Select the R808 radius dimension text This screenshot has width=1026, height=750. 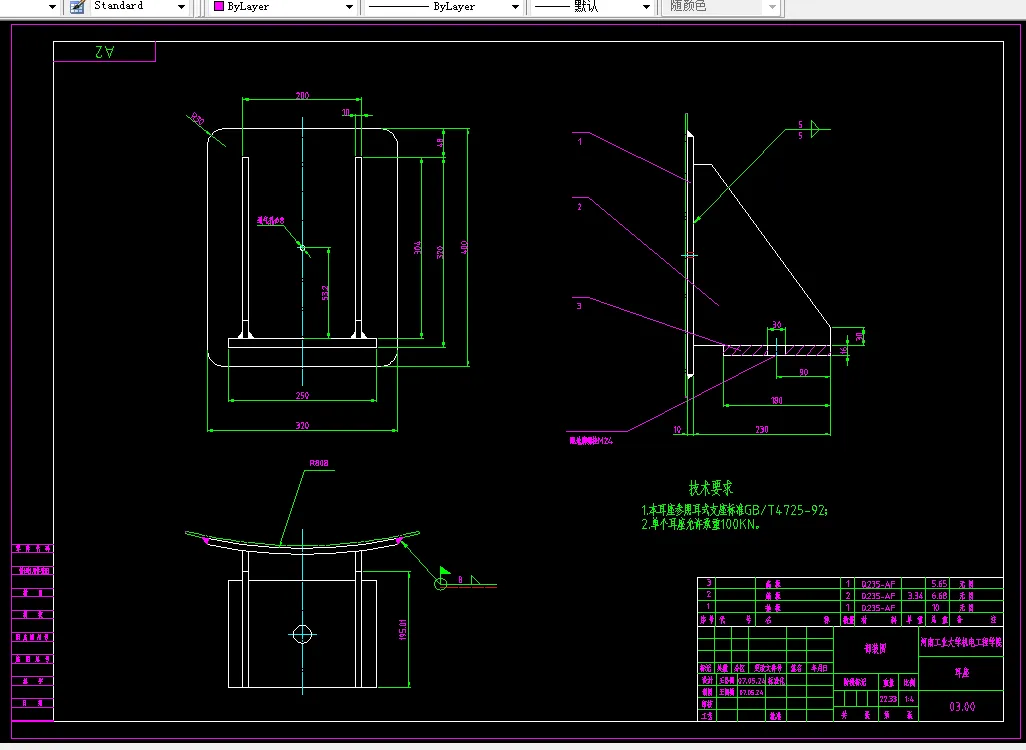coord(319,463)
